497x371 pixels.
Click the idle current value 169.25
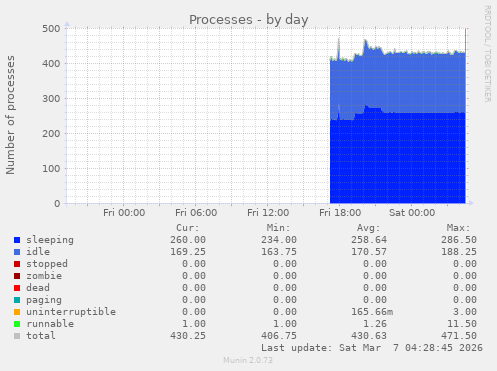(188, 252)
